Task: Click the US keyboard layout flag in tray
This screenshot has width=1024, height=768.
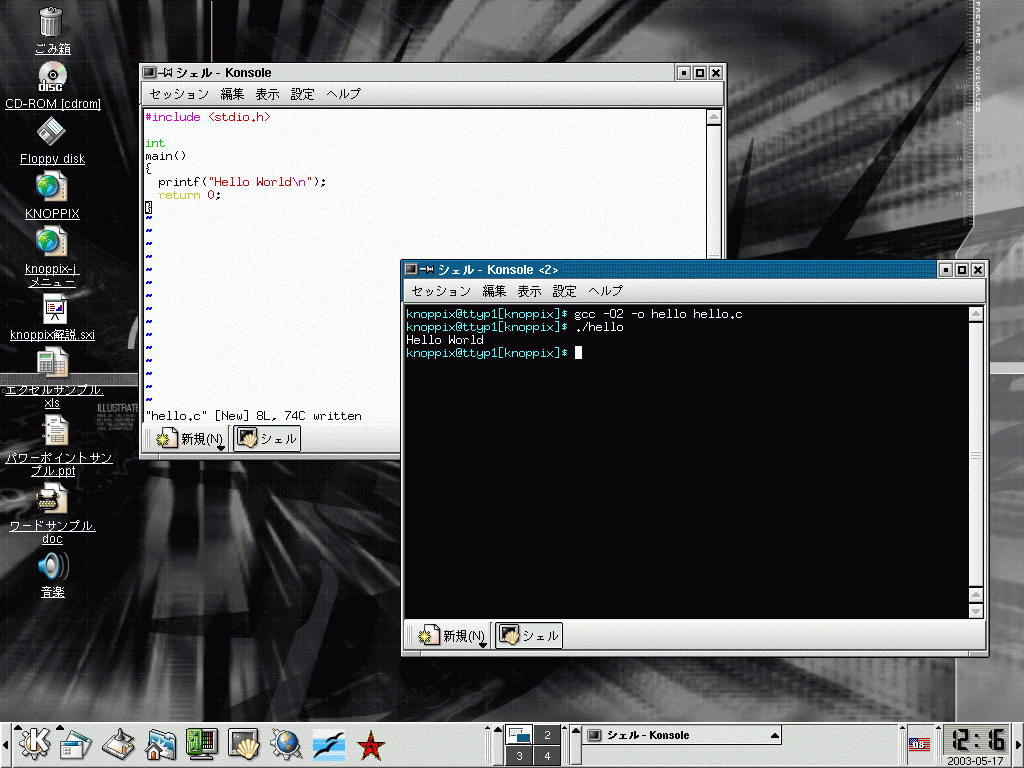Action: pos(919,743)
